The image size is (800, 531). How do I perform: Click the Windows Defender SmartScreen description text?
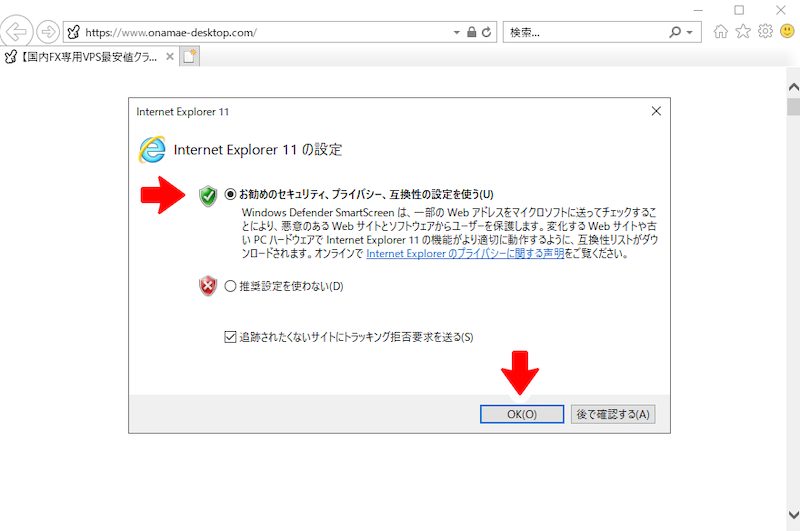pos(449,233)
